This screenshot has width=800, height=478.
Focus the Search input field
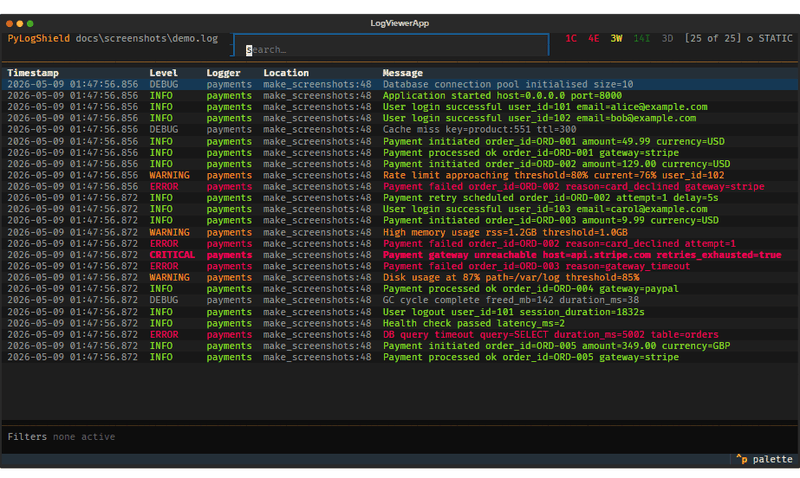pyautogui.click(x=391, y=45)
